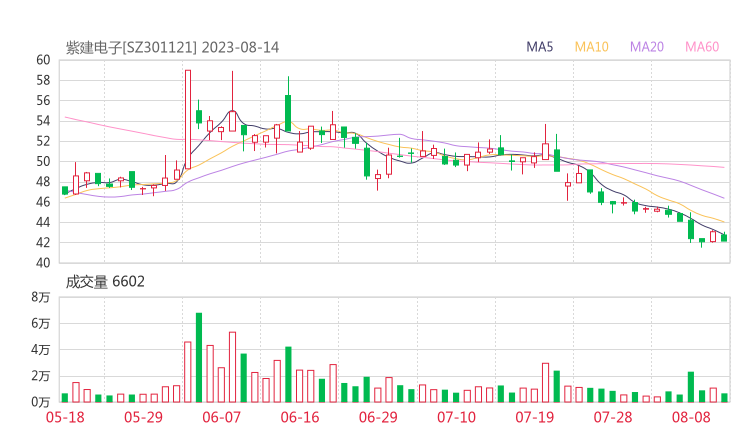This screenshot has height=440, width=740.
Task: Click the 2万 volume axis label
Action: [41, 376]
